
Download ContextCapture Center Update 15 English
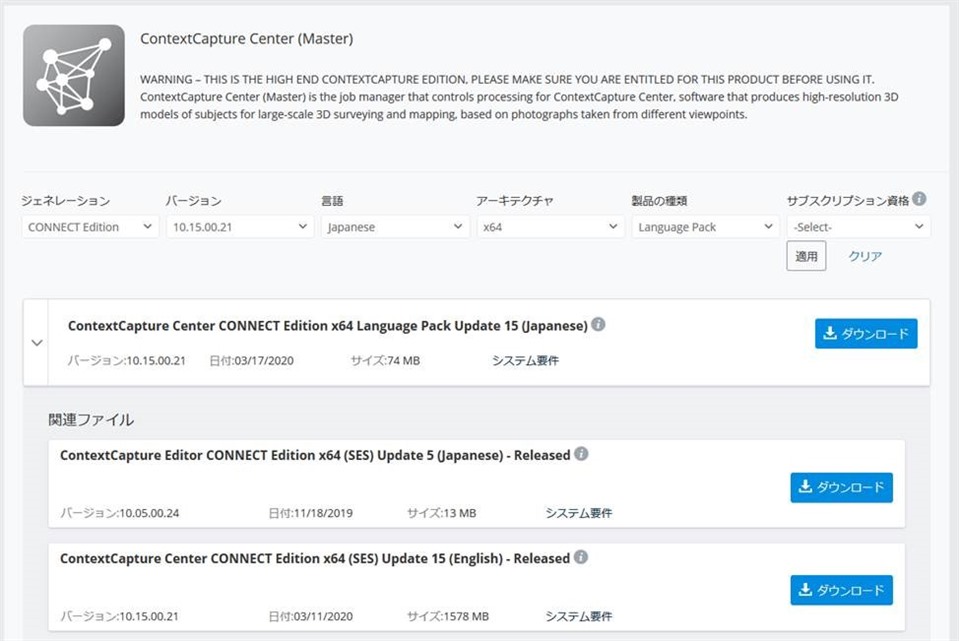tap(842, 590)
